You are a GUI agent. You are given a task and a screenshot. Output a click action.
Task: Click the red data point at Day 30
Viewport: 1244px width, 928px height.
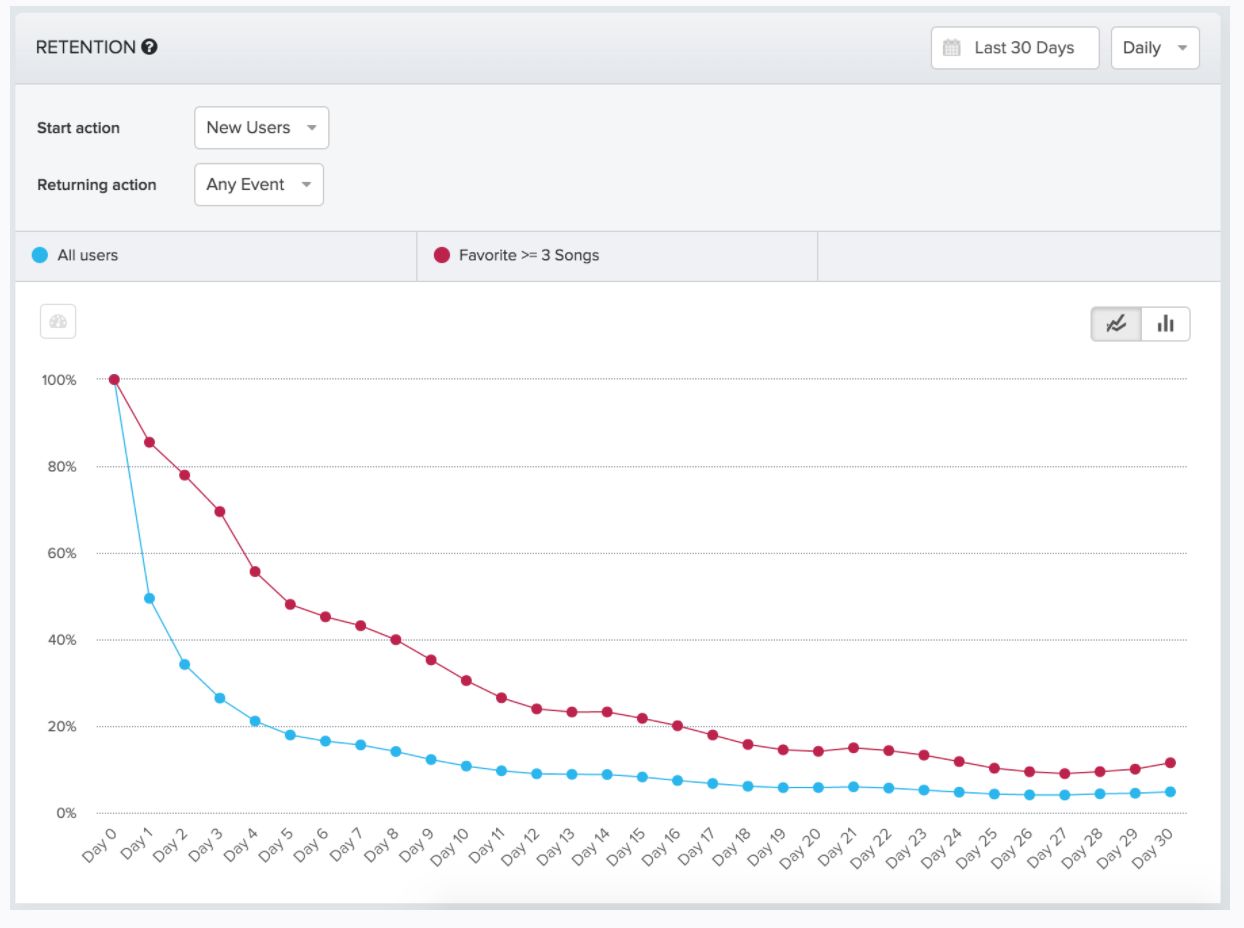1170,763
